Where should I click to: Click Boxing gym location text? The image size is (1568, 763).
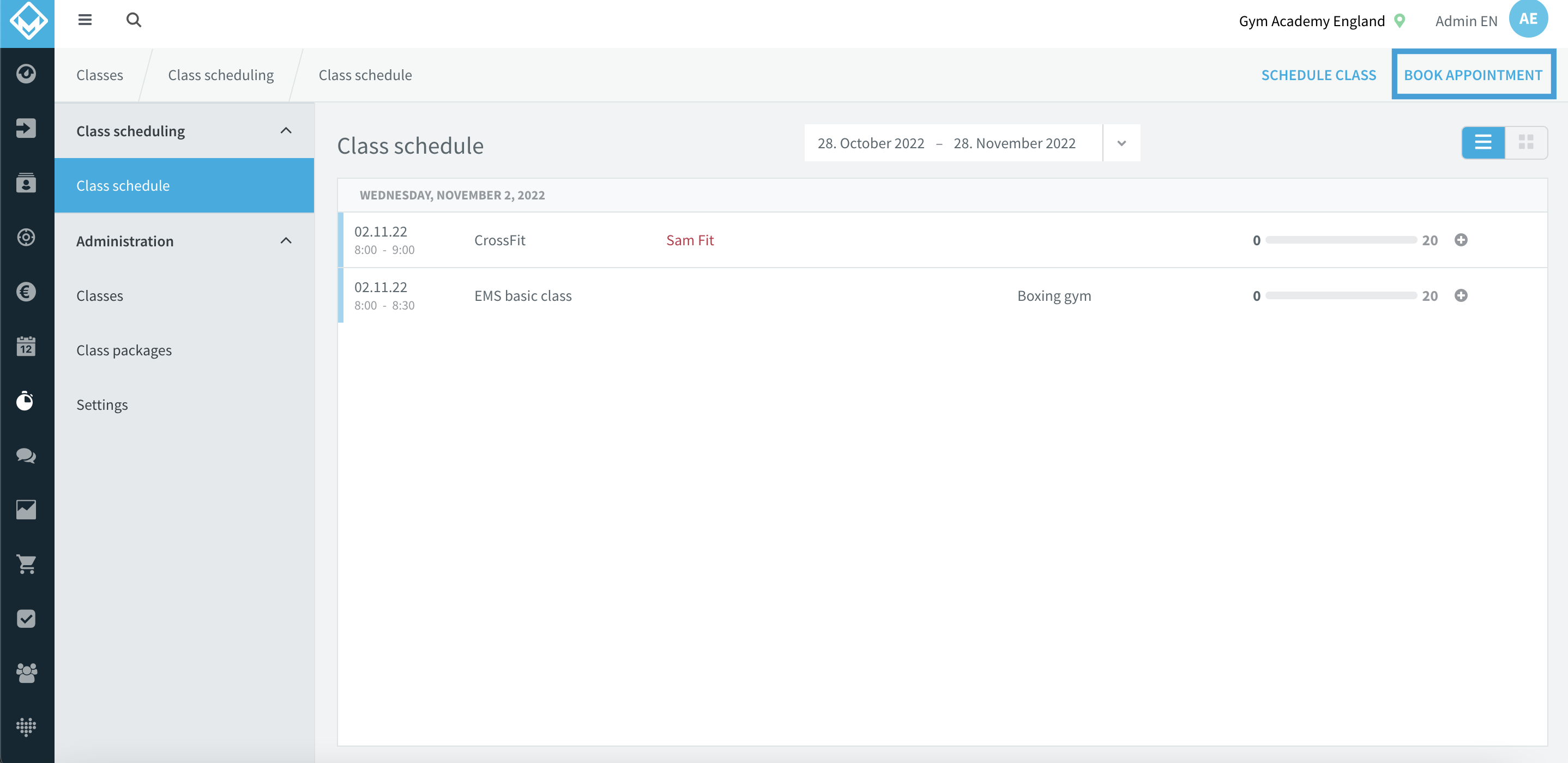point(1054,296)
